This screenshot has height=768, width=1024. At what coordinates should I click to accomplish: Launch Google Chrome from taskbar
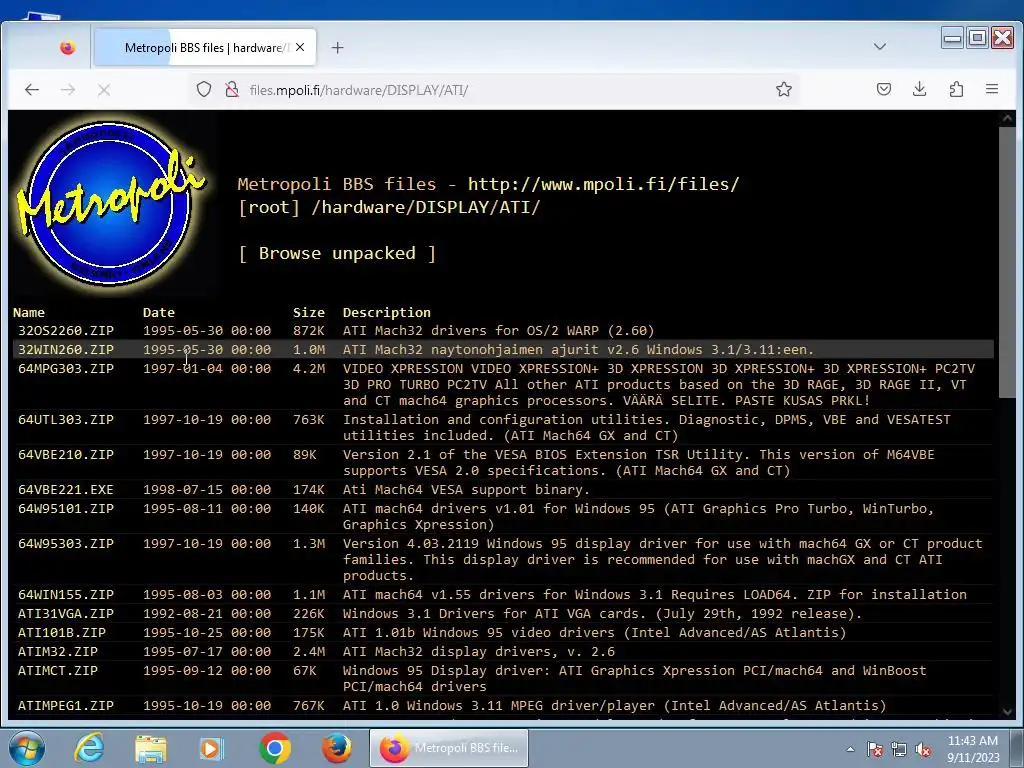(275, 748)
